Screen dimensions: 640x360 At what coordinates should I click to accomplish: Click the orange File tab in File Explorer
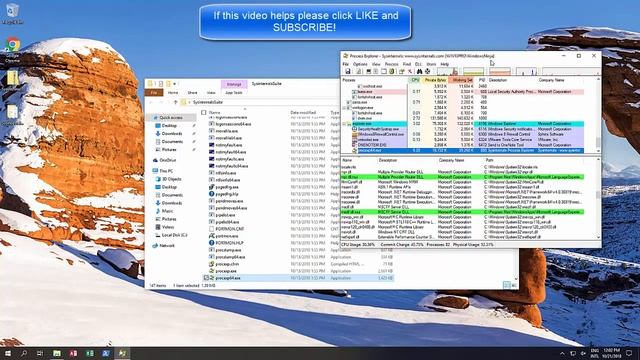(x=154, y=93)
